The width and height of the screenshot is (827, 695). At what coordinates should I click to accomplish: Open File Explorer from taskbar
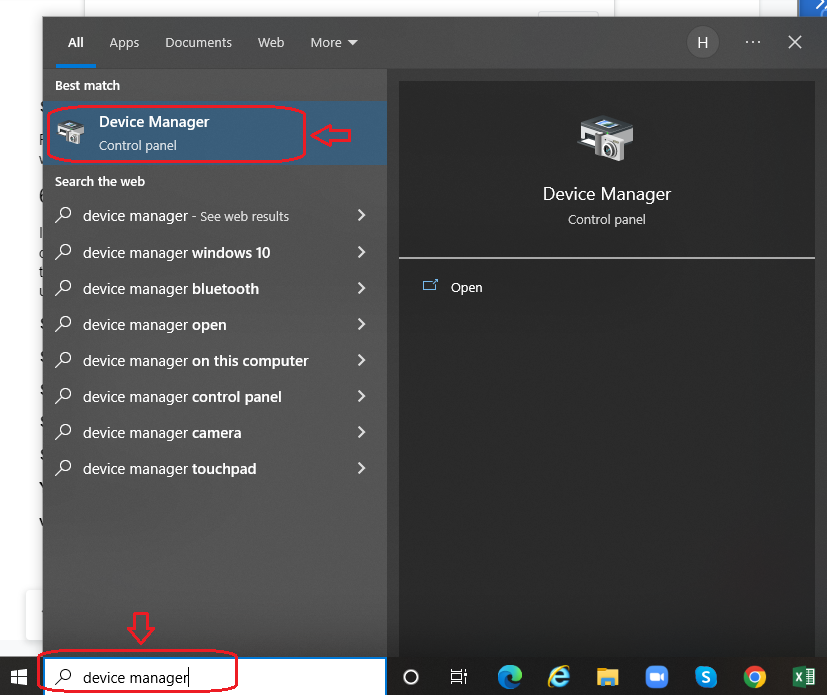607,677
